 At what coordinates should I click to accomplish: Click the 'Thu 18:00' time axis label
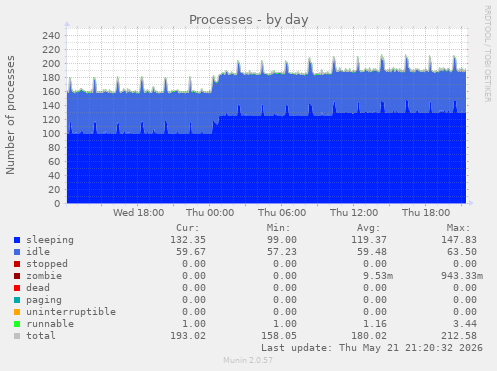click(x=426, y=213)
